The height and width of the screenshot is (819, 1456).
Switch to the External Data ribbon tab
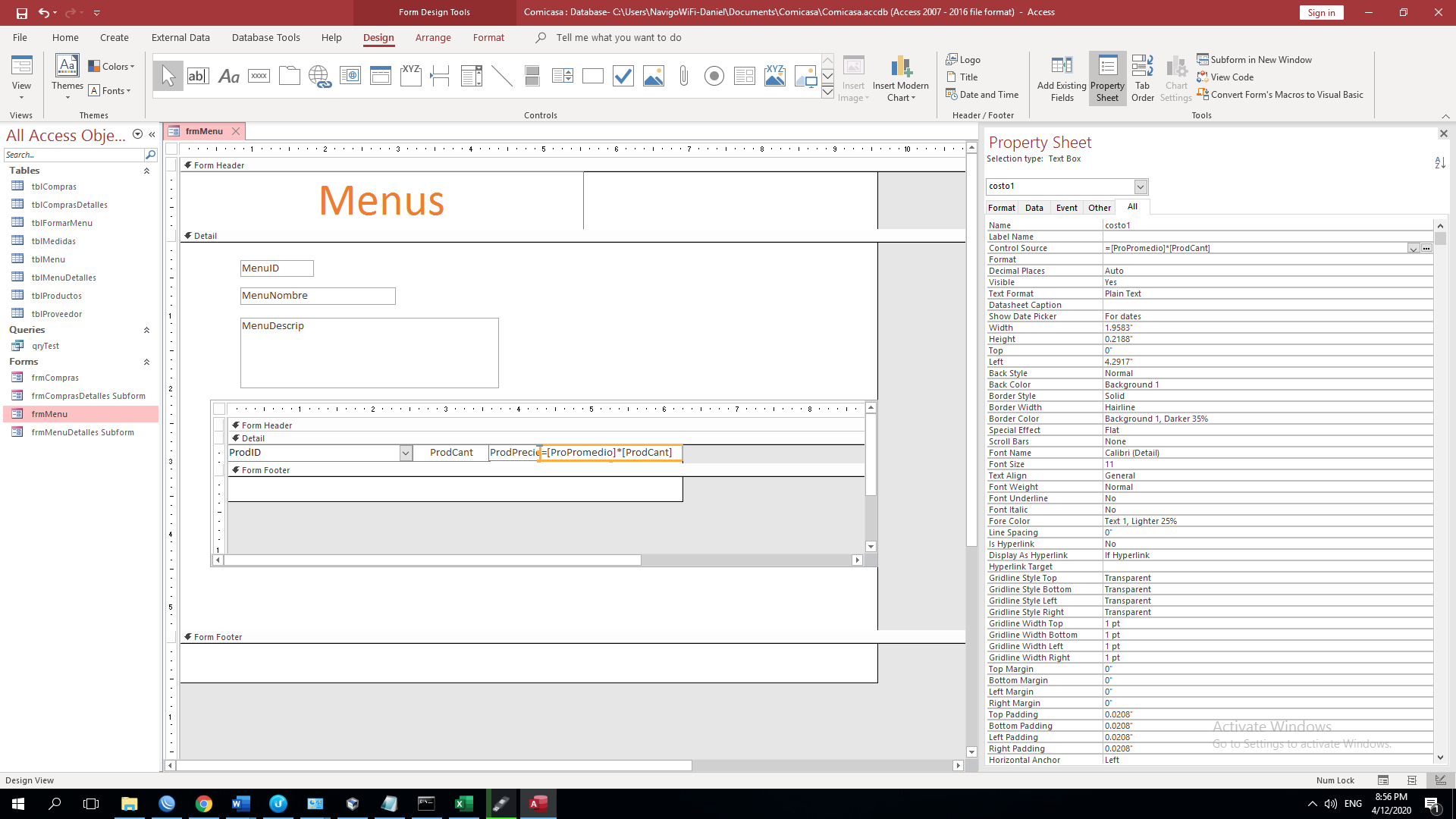coord(180,38)
